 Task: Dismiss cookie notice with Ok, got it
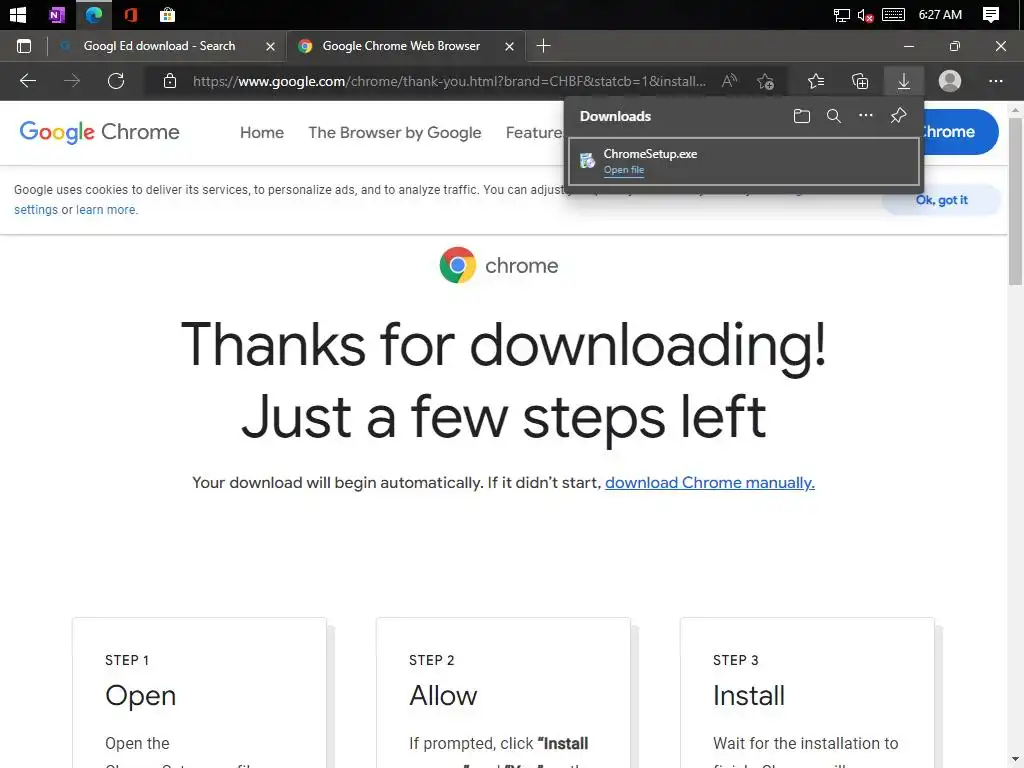(x=941, y=200)
